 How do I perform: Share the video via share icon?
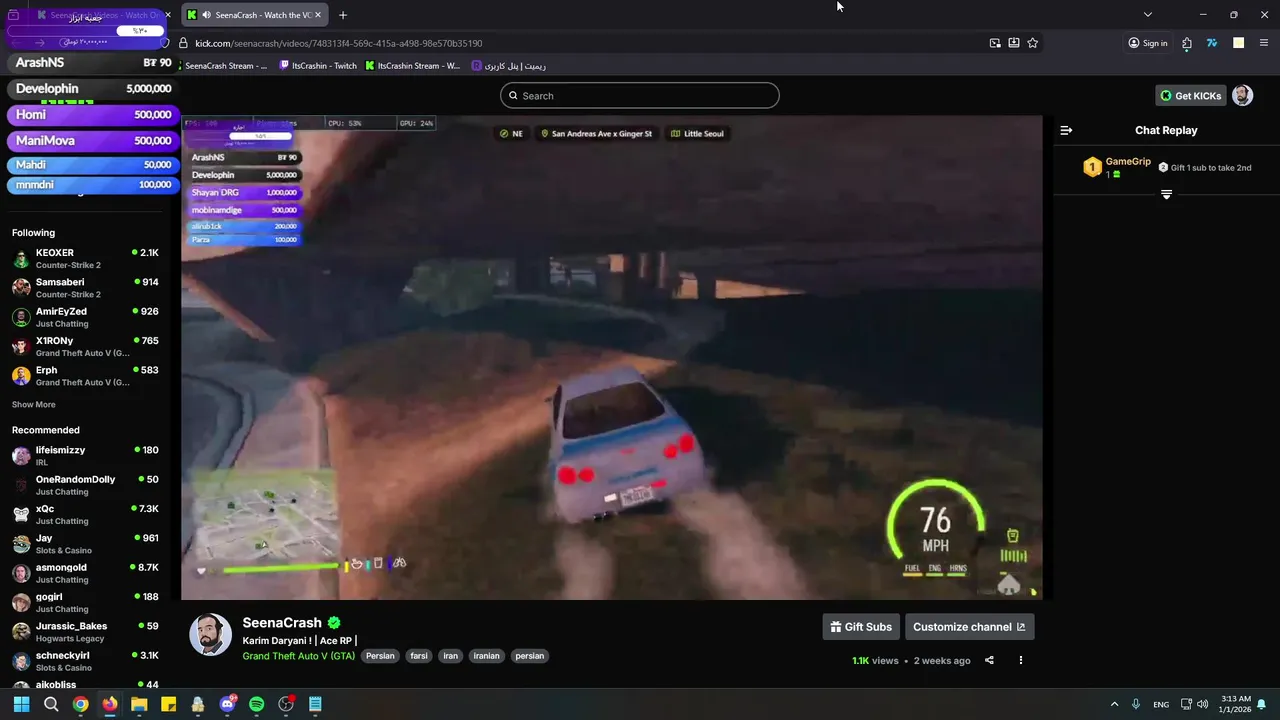pyautogui.click(x=989, y=660)
